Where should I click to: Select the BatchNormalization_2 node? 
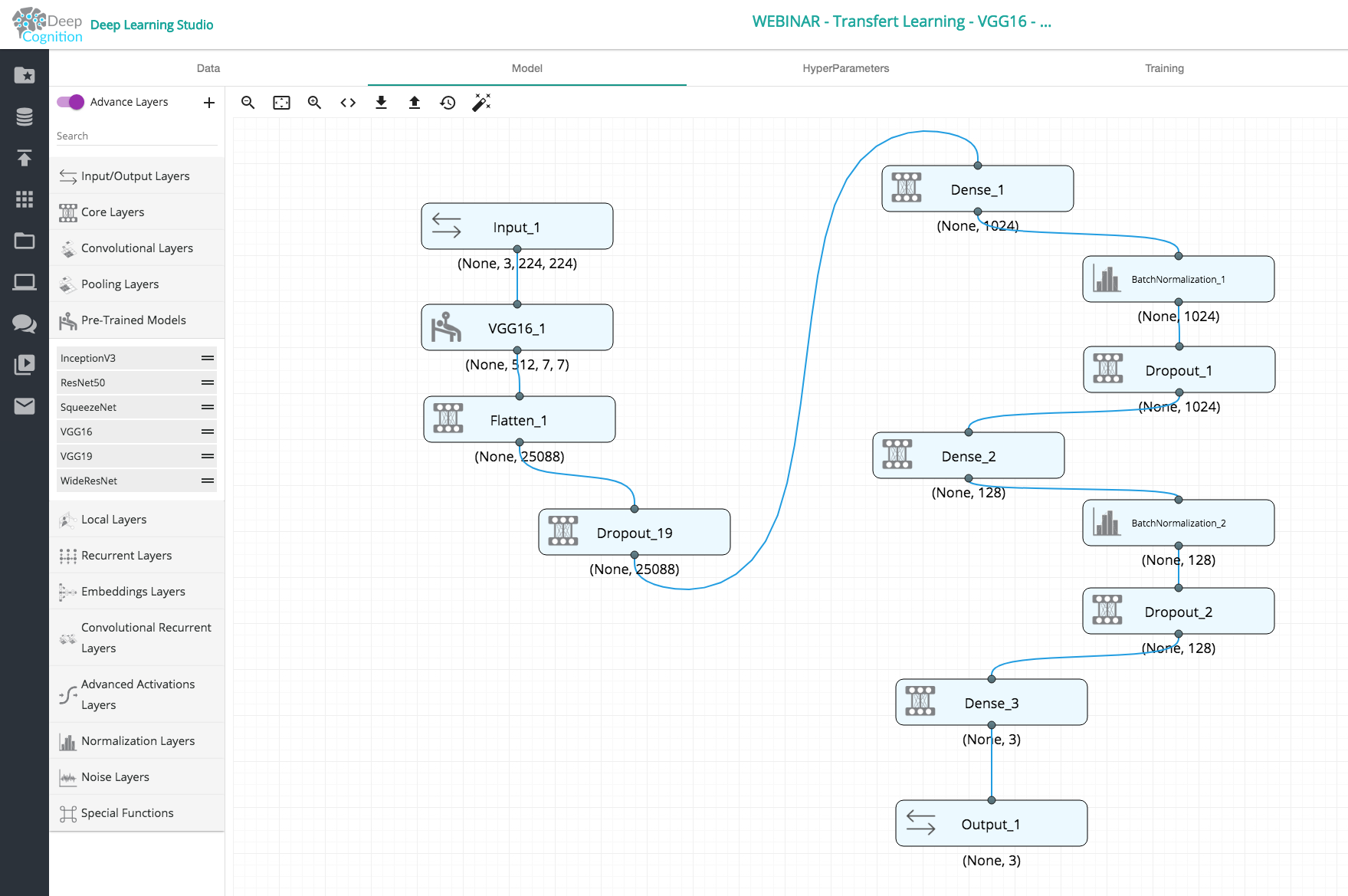(1179, 523)
